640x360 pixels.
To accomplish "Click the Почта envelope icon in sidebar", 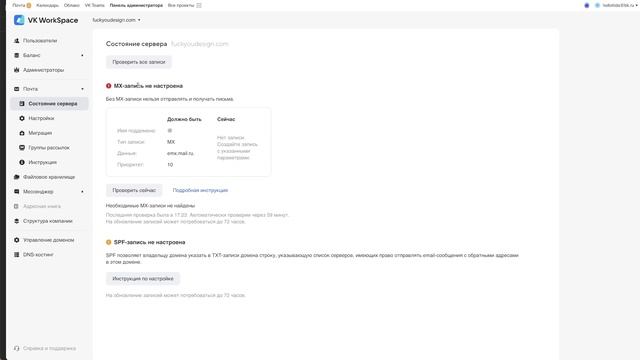I will coord(16,89).
